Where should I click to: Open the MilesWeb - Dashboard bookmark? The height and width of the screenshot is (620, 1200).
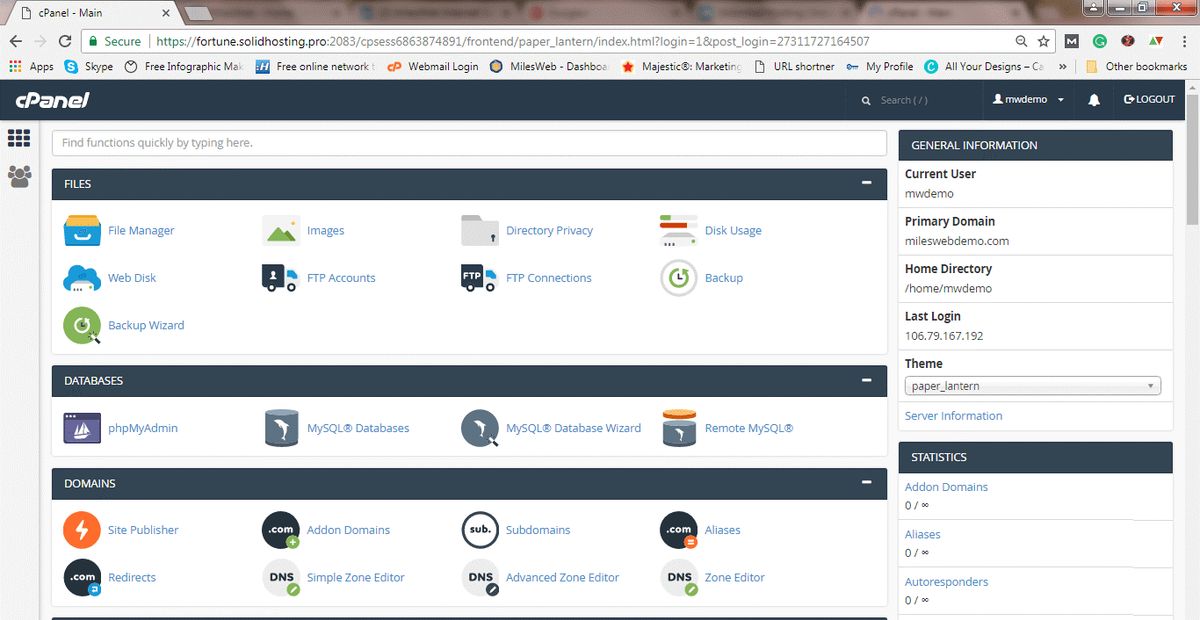(549, 67)
